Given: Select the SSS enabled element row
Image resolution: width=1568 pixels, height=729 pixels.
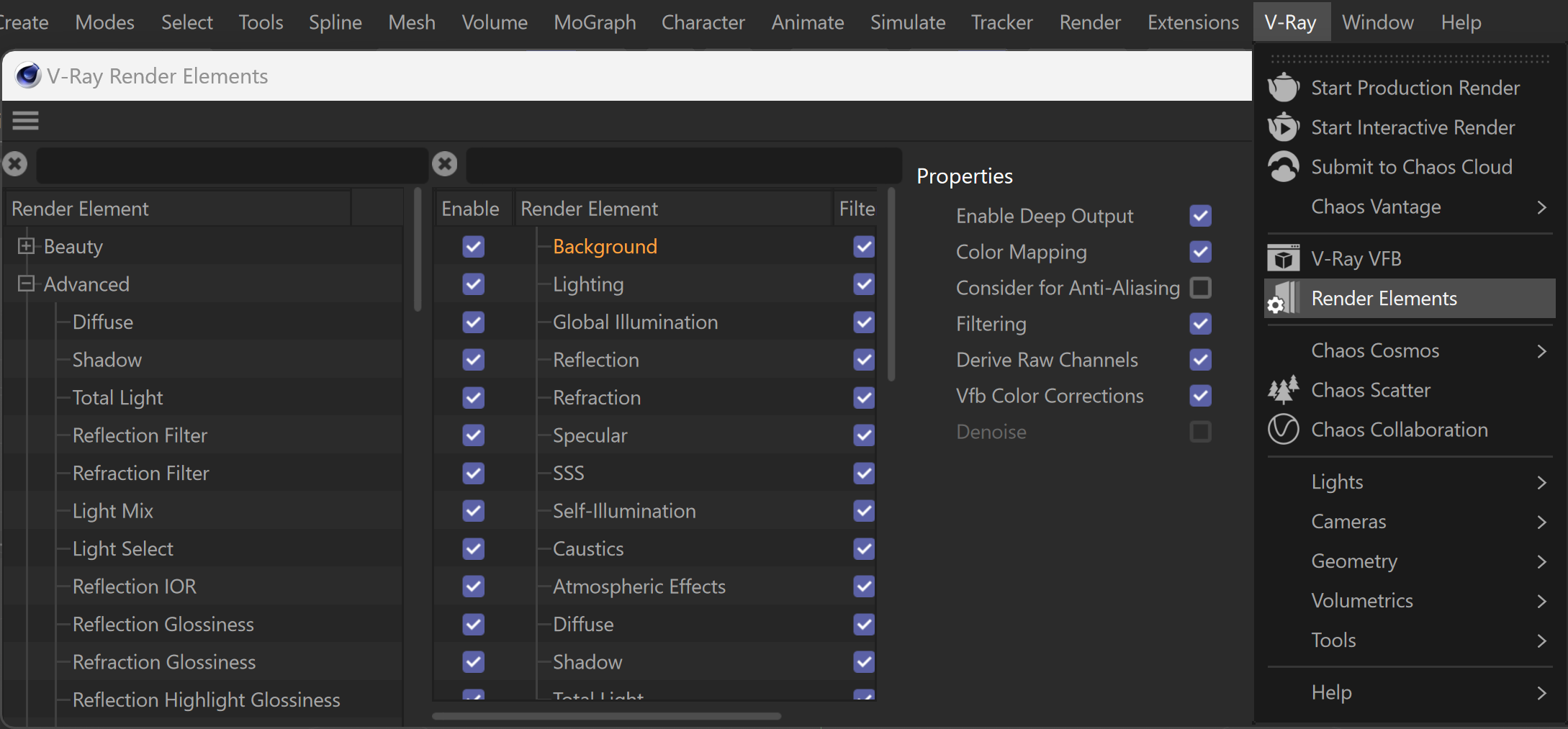Looking at the screenshot, I should tap(568, 474).
